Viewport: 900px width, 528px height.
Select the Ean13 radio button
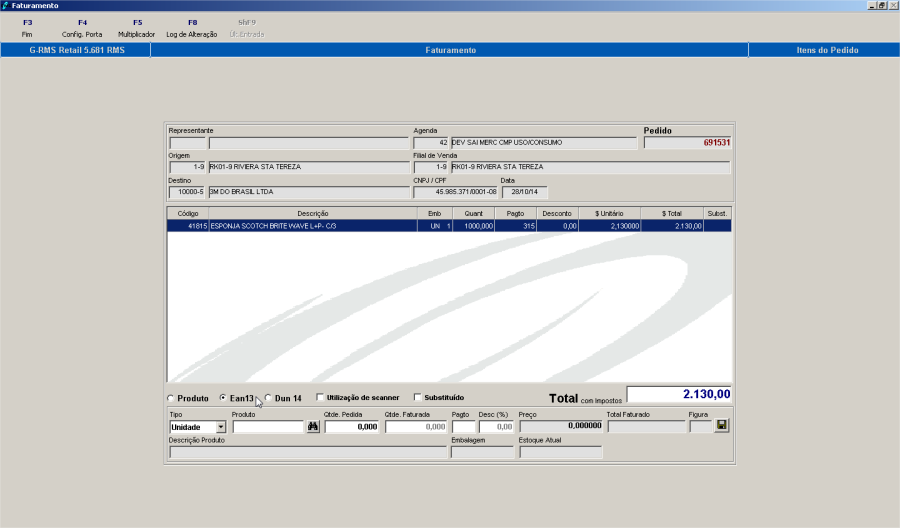[223, 398]
